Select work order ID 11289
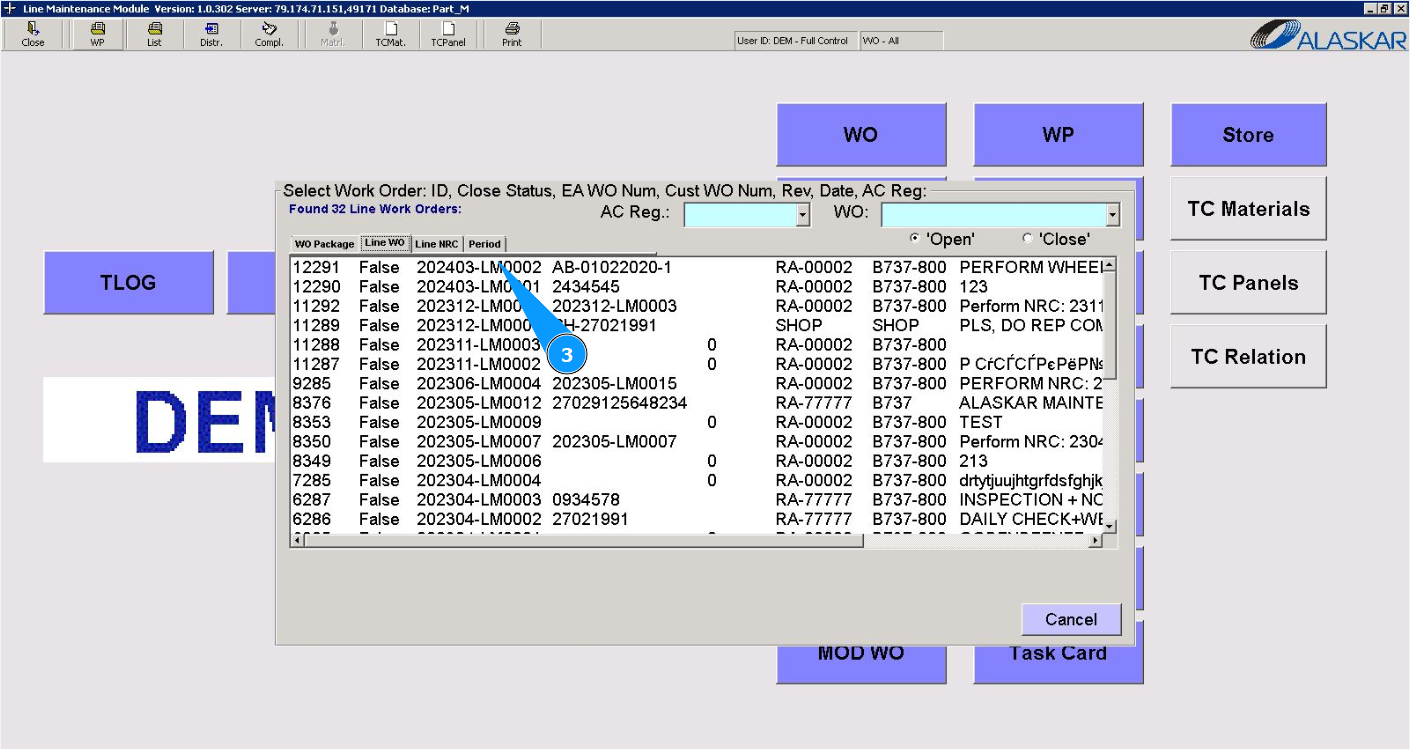The image size is (1410, 749). tap(316, 326)
